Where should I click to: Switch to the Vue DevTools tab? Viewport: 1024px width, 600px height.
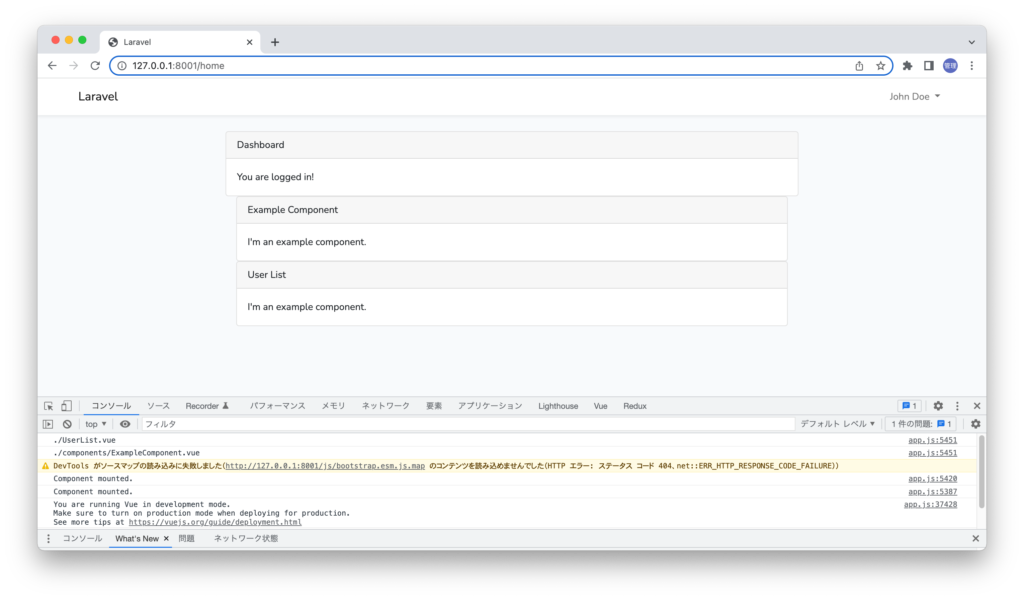pyautogui.click(x=600, y=405)
